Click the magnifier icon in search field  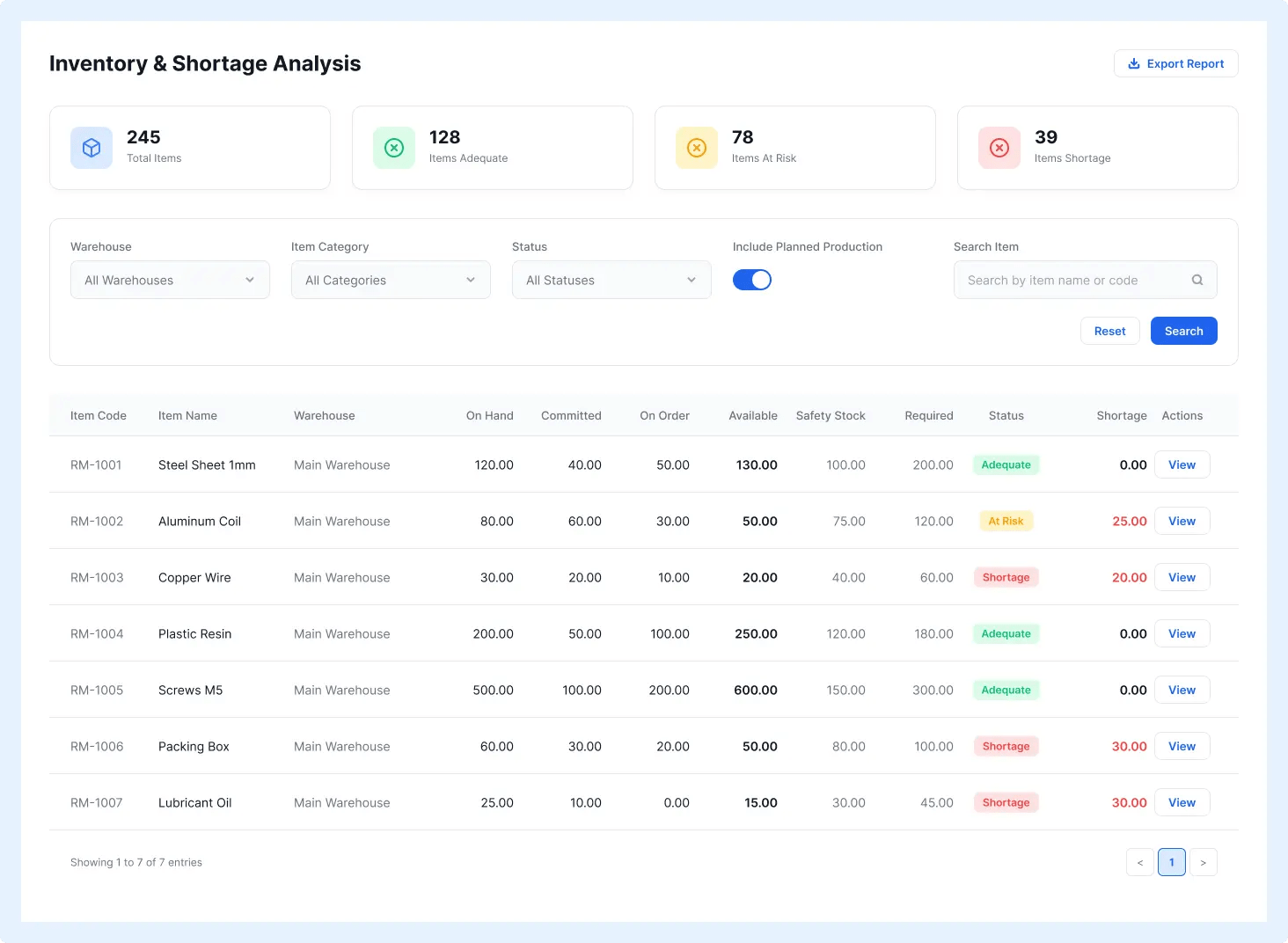1197,280
